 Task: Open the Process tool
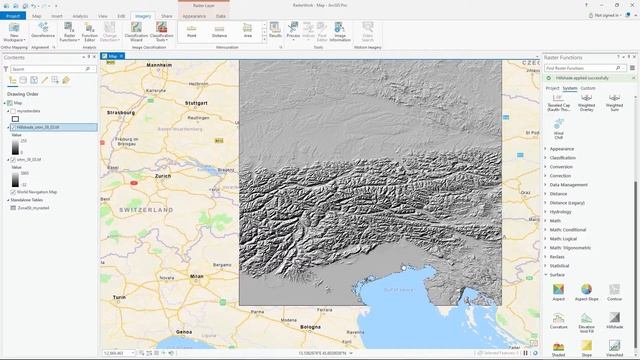pyautogui.click(x=293, y=31)
